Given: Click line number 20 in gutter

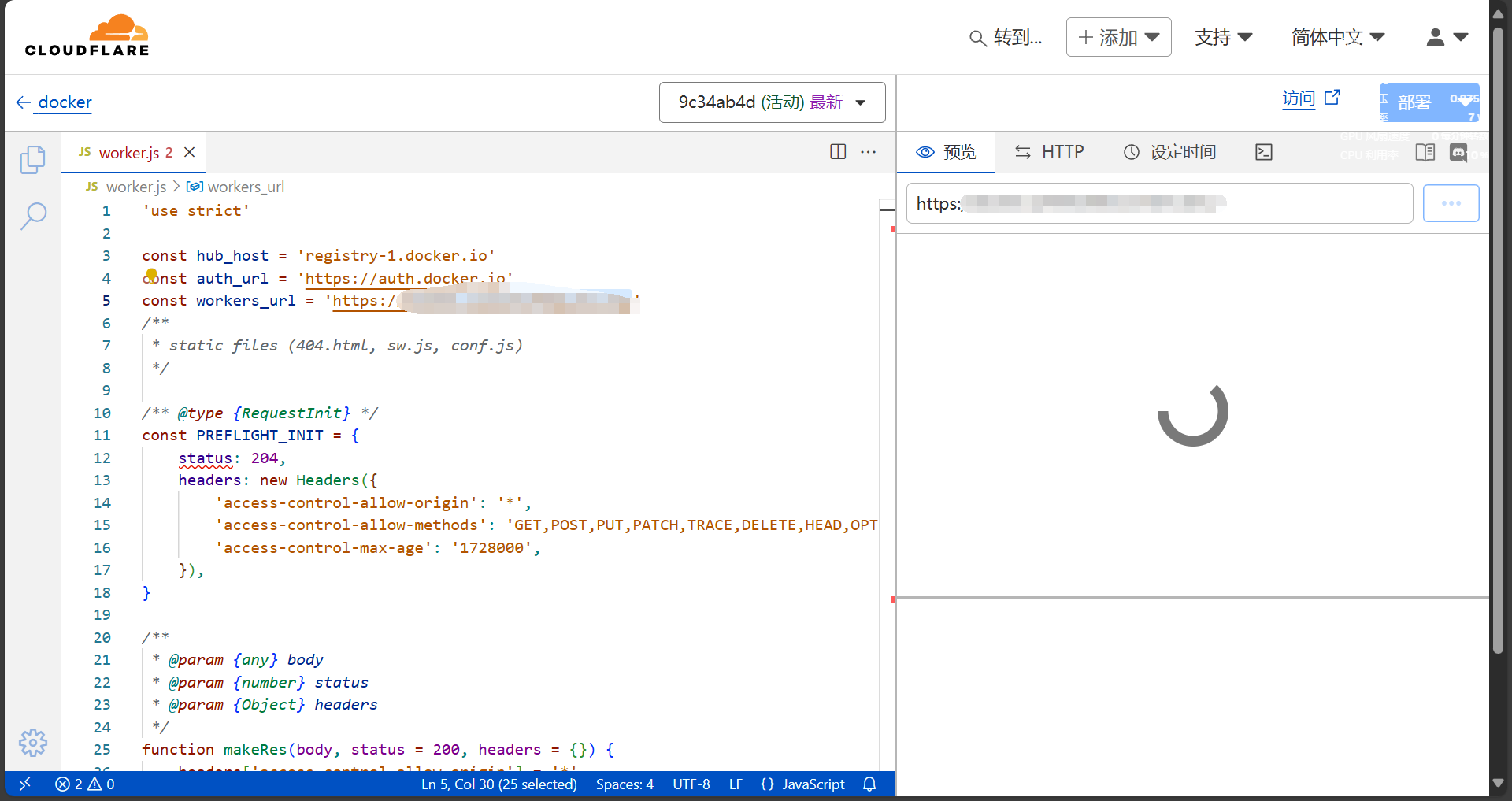Looking at the screenshot, I should click(x=102, y=638).
